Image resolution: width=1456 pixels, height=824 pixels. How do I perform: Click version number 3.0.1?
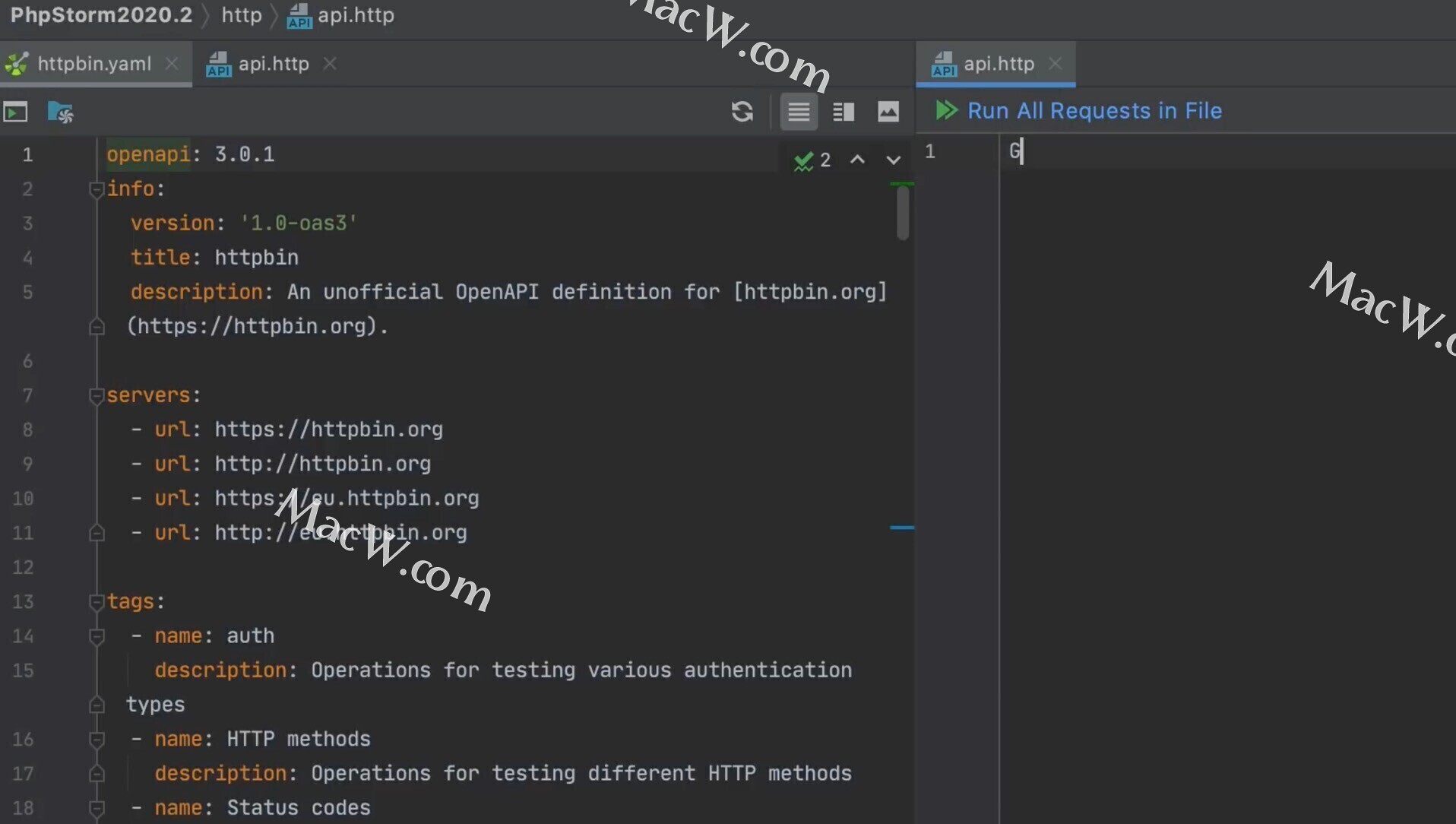tap(245, 154)
